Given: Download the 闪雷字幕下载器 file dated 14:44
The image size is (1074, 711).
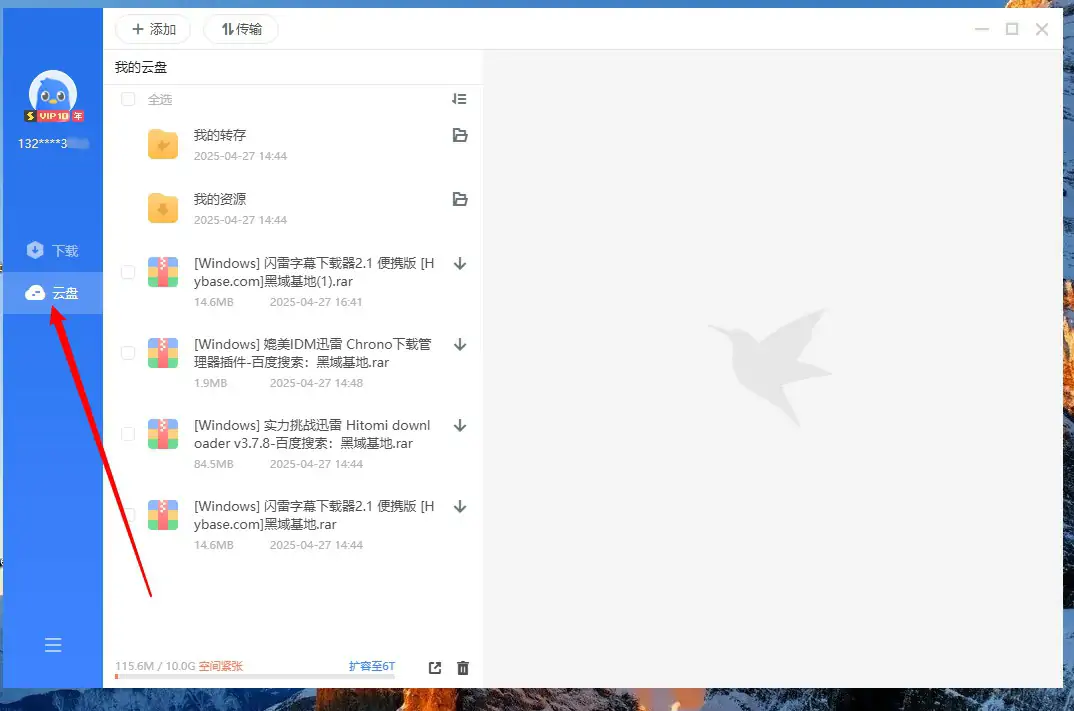Looking at the screenshot, I should tap(460, 506).
